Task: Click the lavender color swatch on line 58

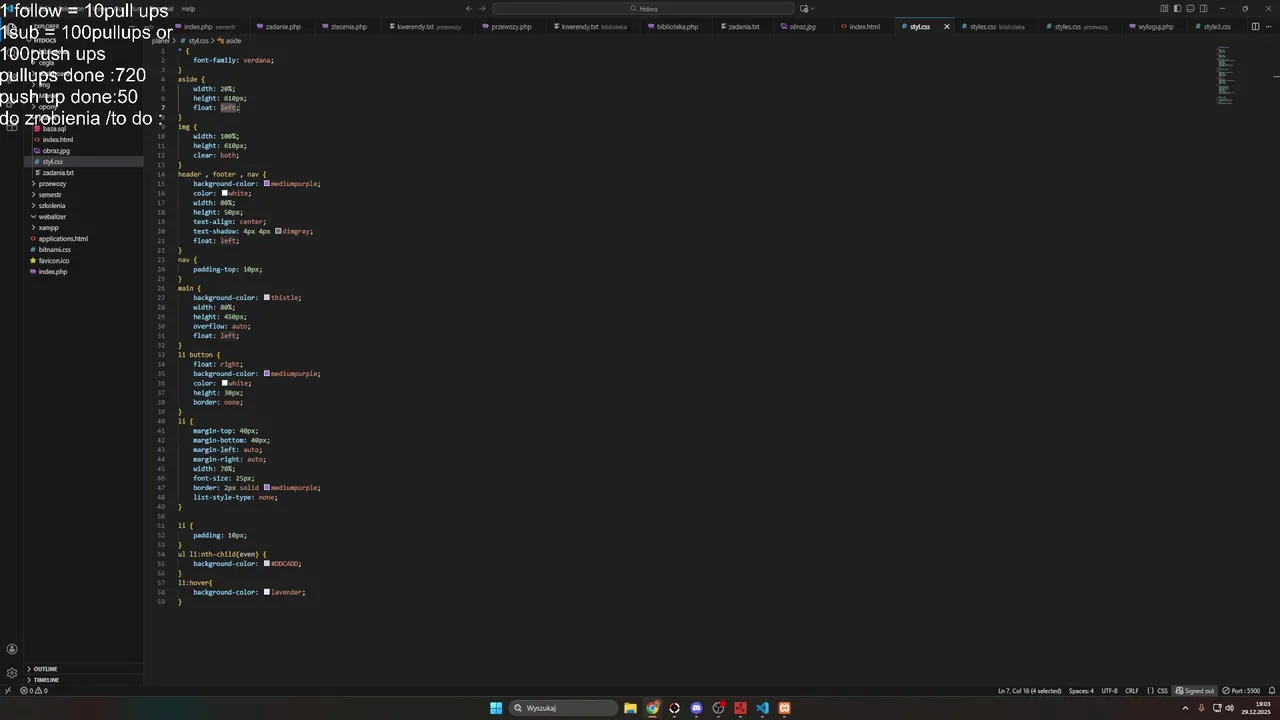Action: pos(267,592)
